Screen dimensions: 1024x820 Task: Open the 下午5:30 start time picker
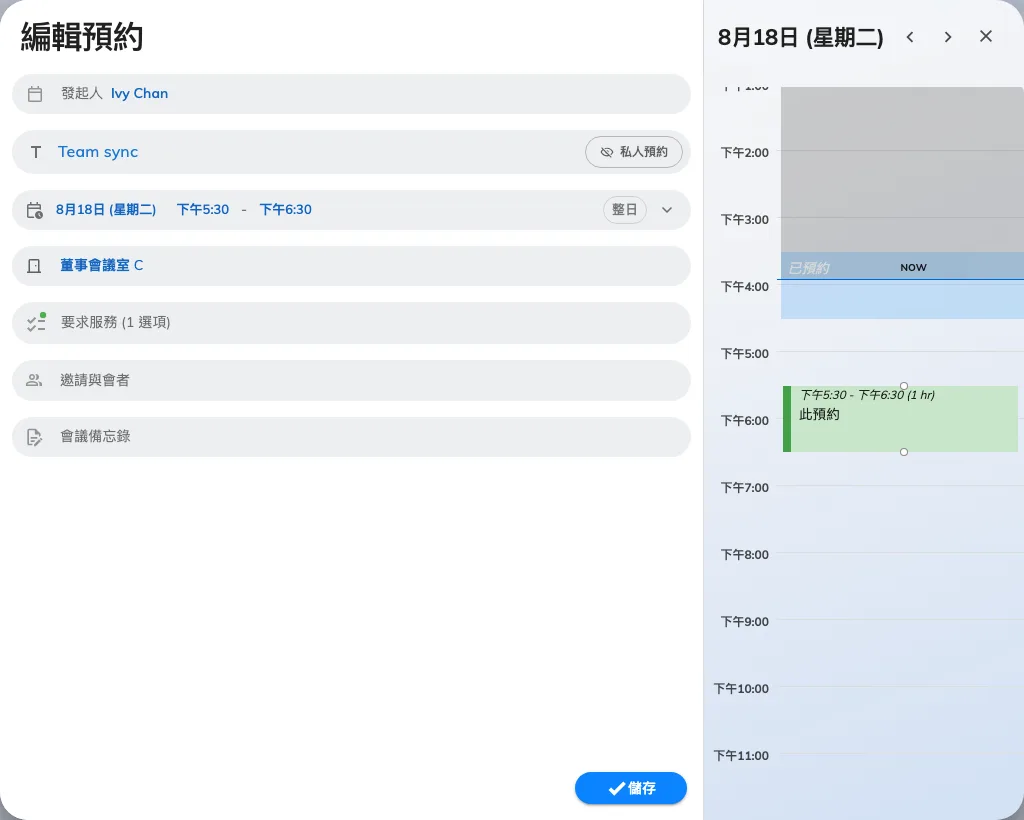pyautogui.click(x=203, y=210)
